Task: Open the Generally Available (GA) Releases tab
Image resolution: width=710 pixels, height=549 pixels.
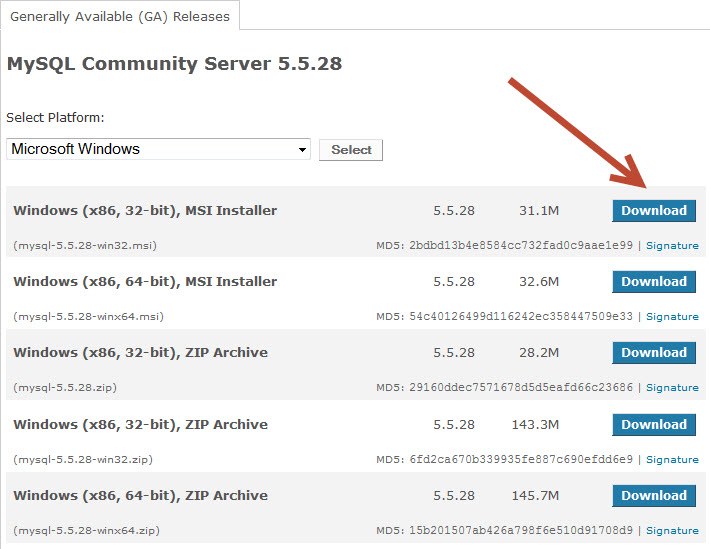Action: [120, 16]
